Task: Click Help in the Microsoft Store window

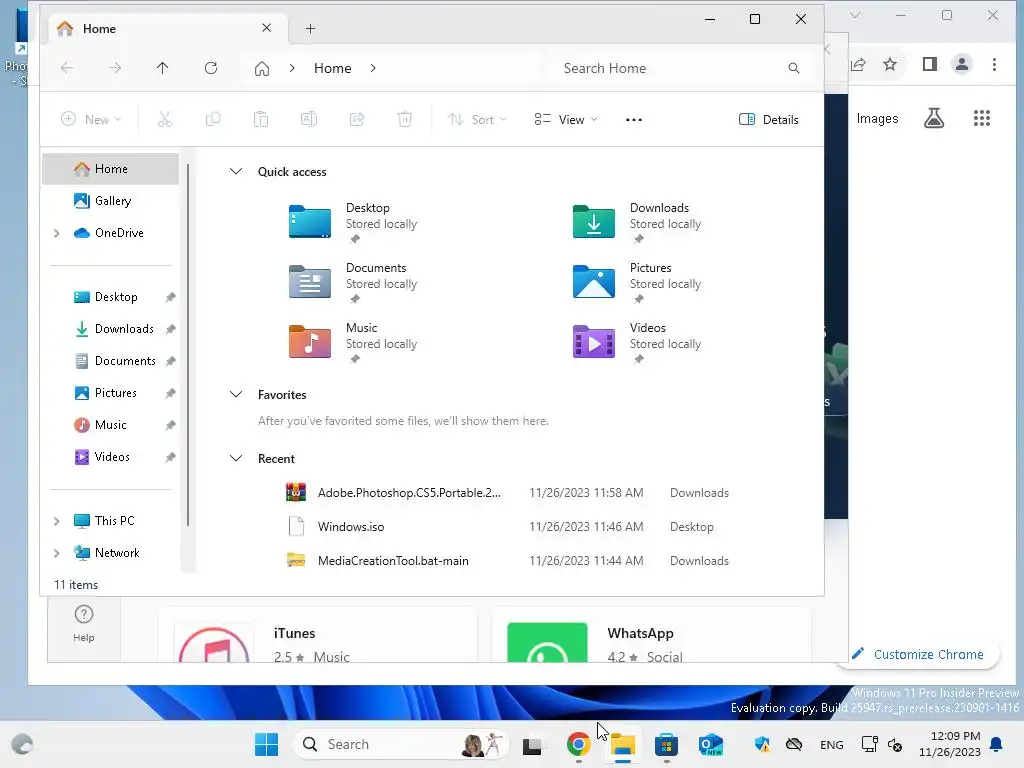Action: tap(84, 624)
